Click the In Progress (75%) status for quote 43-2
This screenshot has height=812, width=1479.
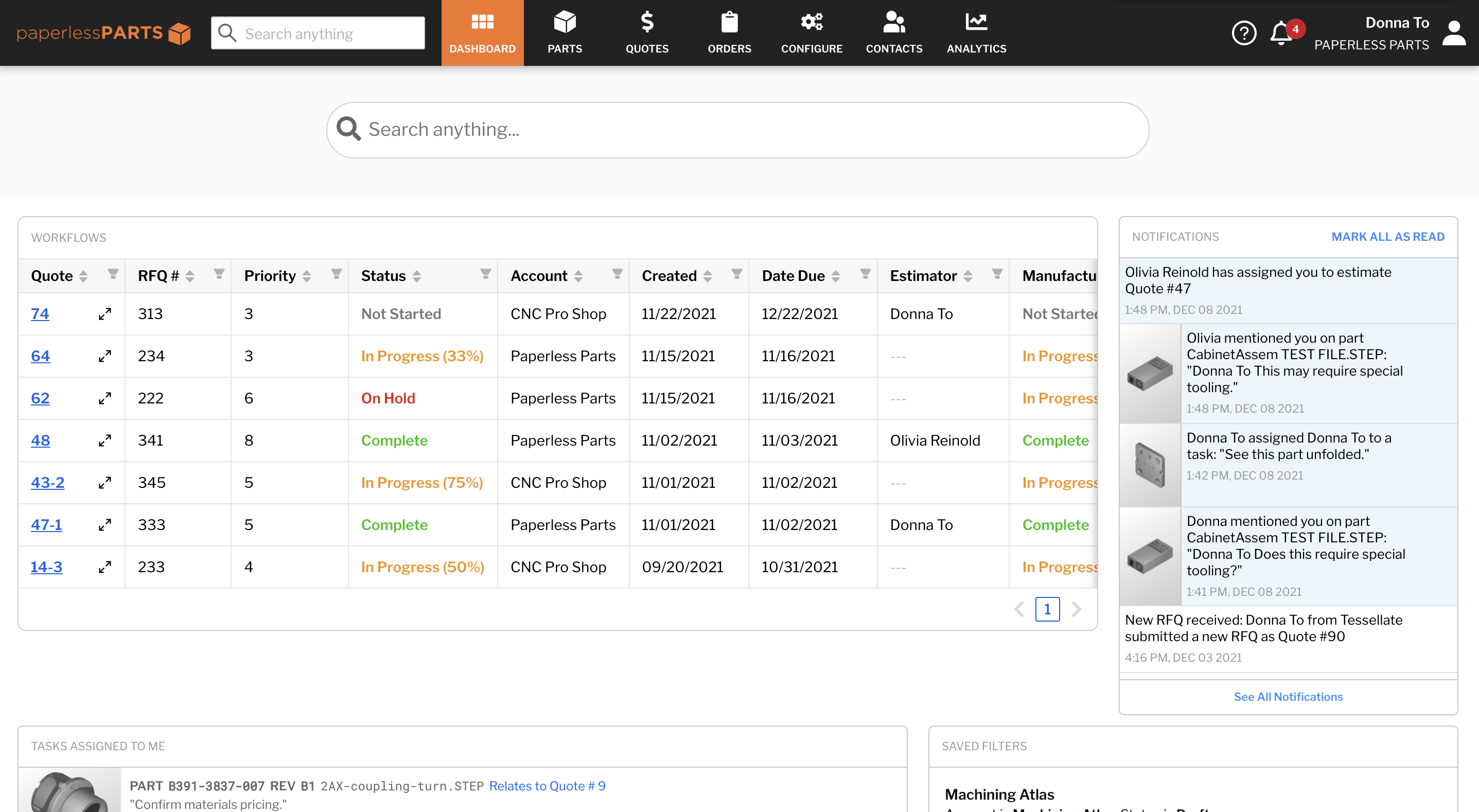[x=422, y=482]
